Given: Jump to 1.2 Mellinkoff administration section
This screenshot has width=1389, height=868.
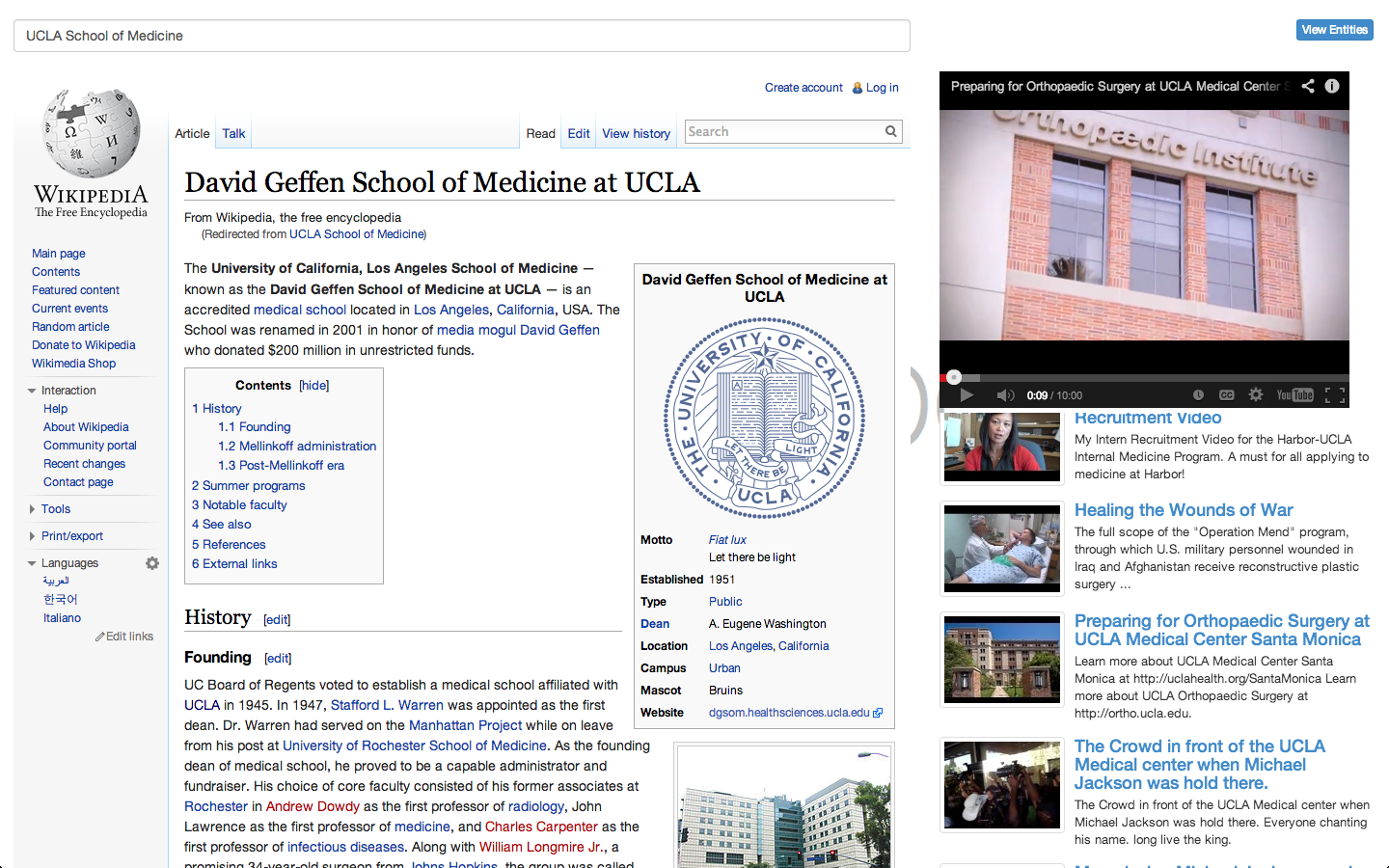Looking at the screenshot, I should tap(297, 447).
